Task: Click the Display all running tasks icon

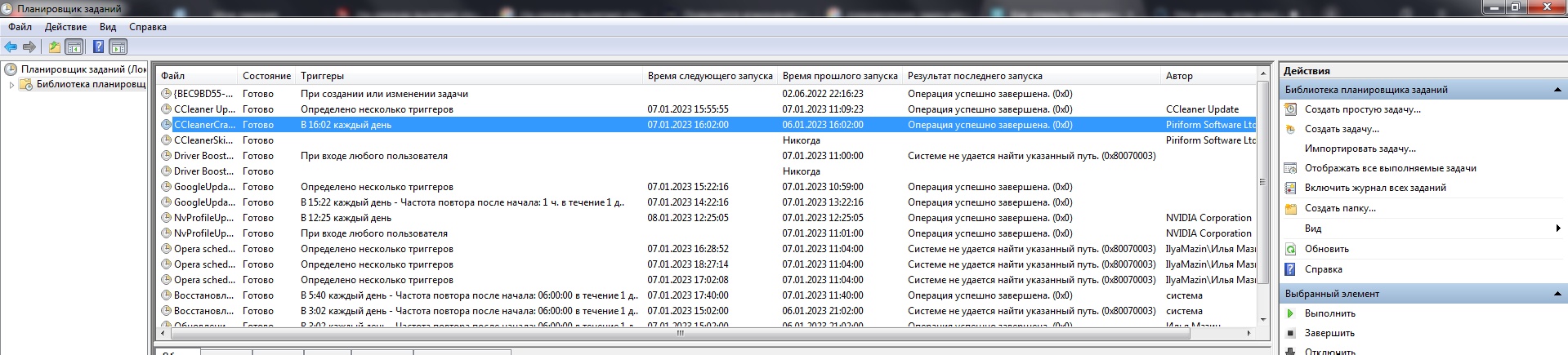Action: 1291,168
